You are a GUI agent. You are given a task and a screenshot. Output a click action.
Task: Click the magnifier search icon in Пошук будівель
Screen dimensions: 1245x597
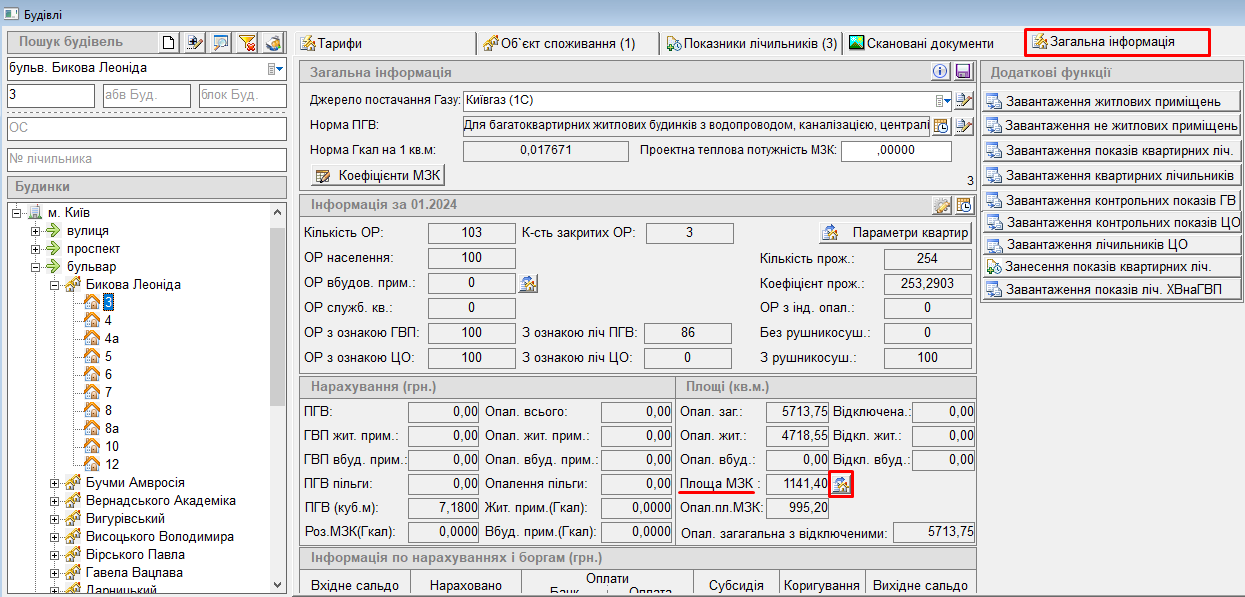pyautogui.click(x=221, y=42)
